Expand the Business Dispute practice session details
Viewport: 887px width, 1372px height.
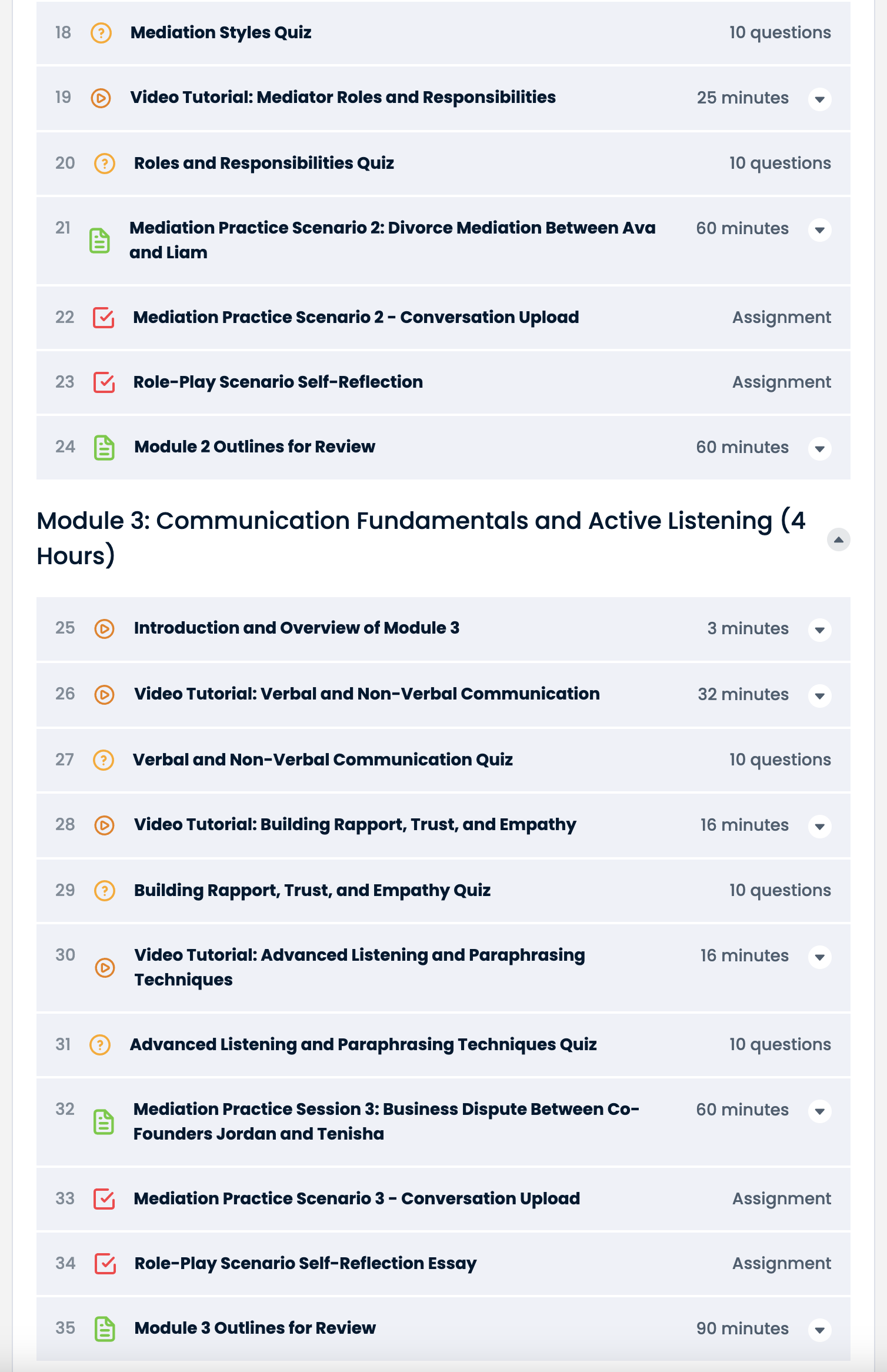(819, 1111)
